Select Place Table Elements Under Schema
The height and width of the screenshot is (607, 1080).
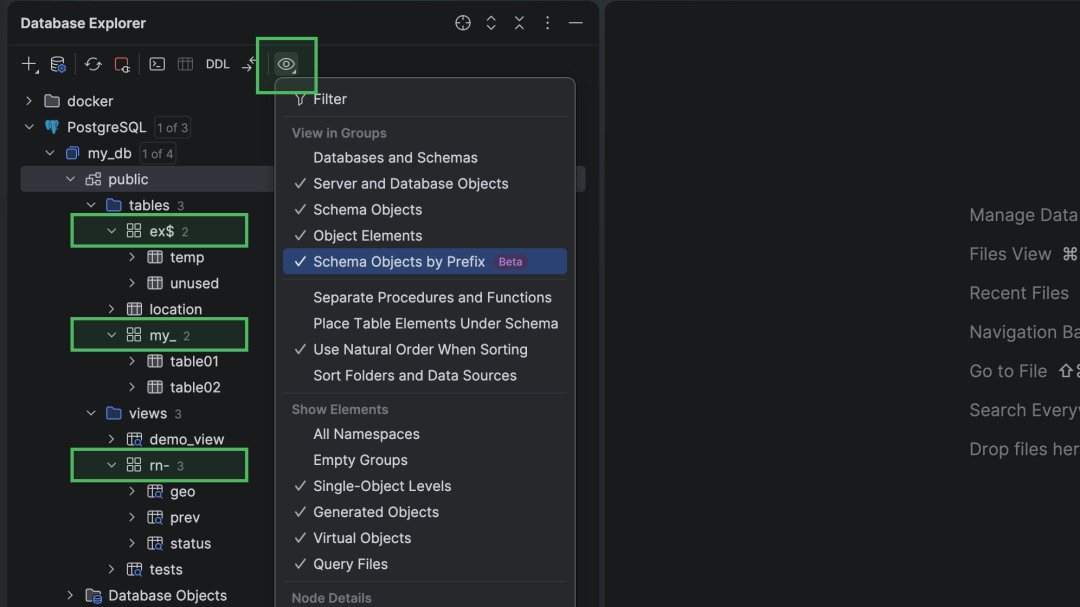tap(425, 324)
